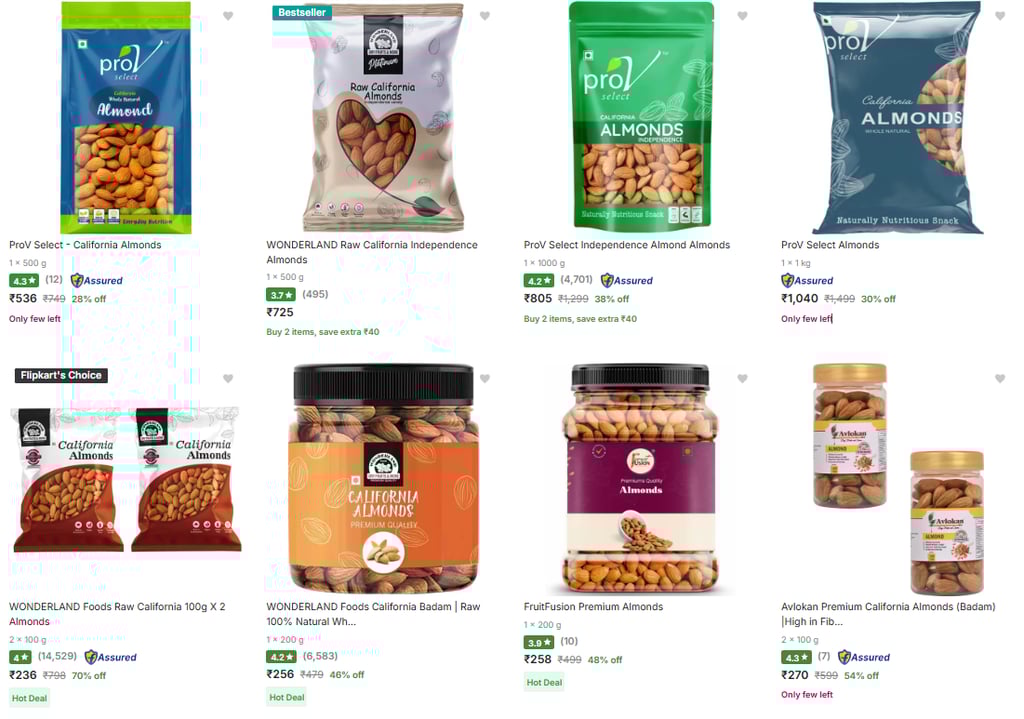Click wishlist heart for Avlokan Premium California Almonds

[x=999, y=378]
